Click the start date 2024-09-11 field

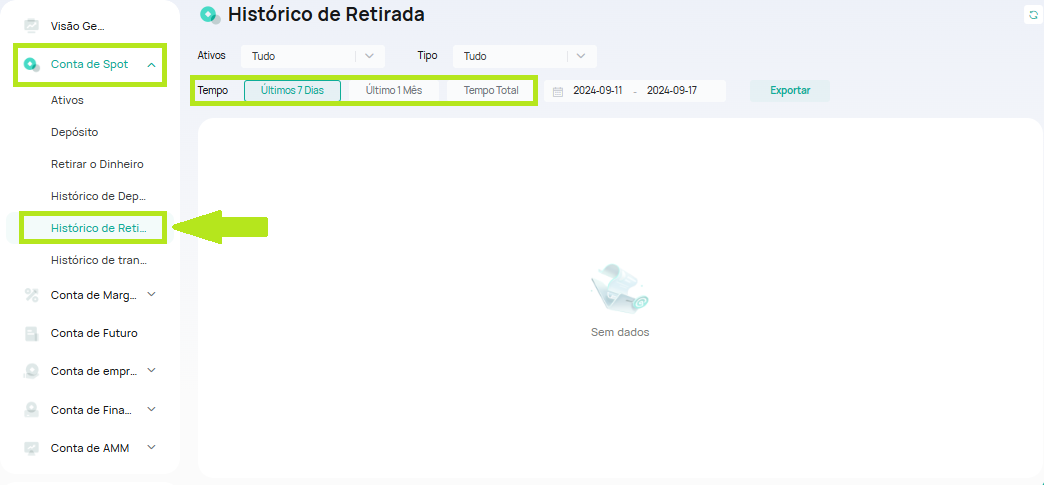tap(597, 91)
